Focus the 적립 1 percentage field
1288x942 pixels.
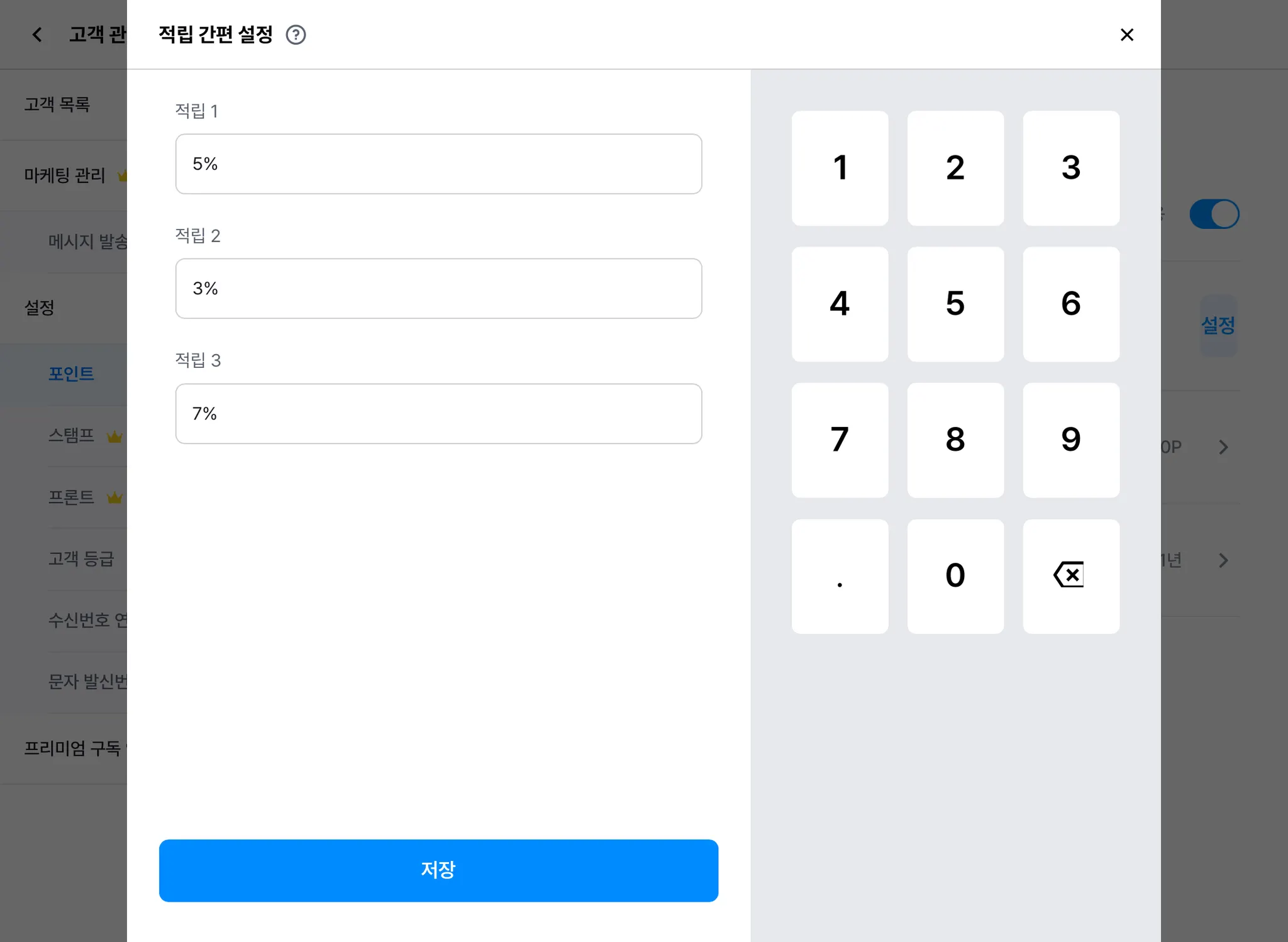(x=438, y=164)
